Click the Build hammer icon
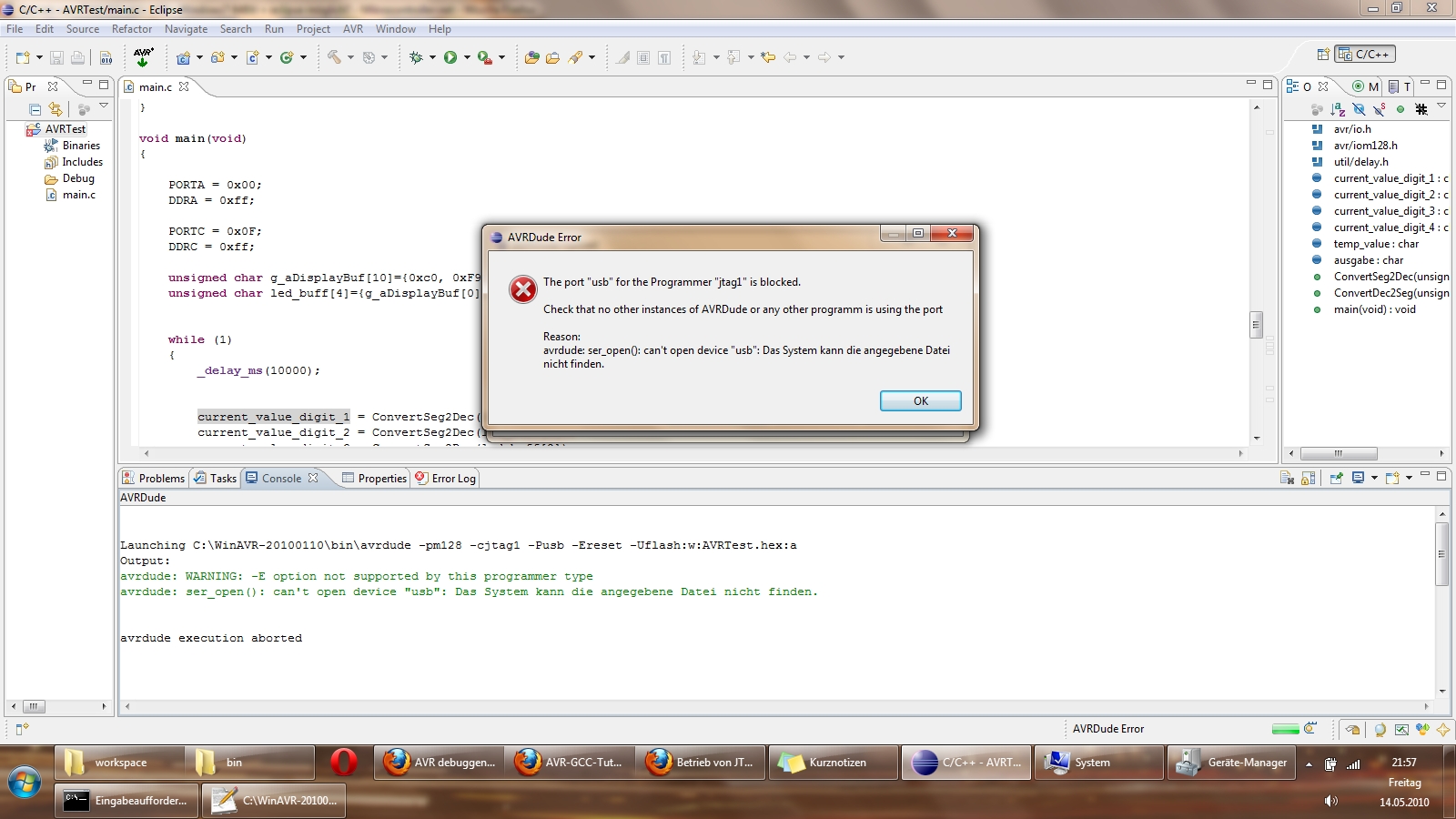This screenshot has height=819, width=1456. click(334, 57)
